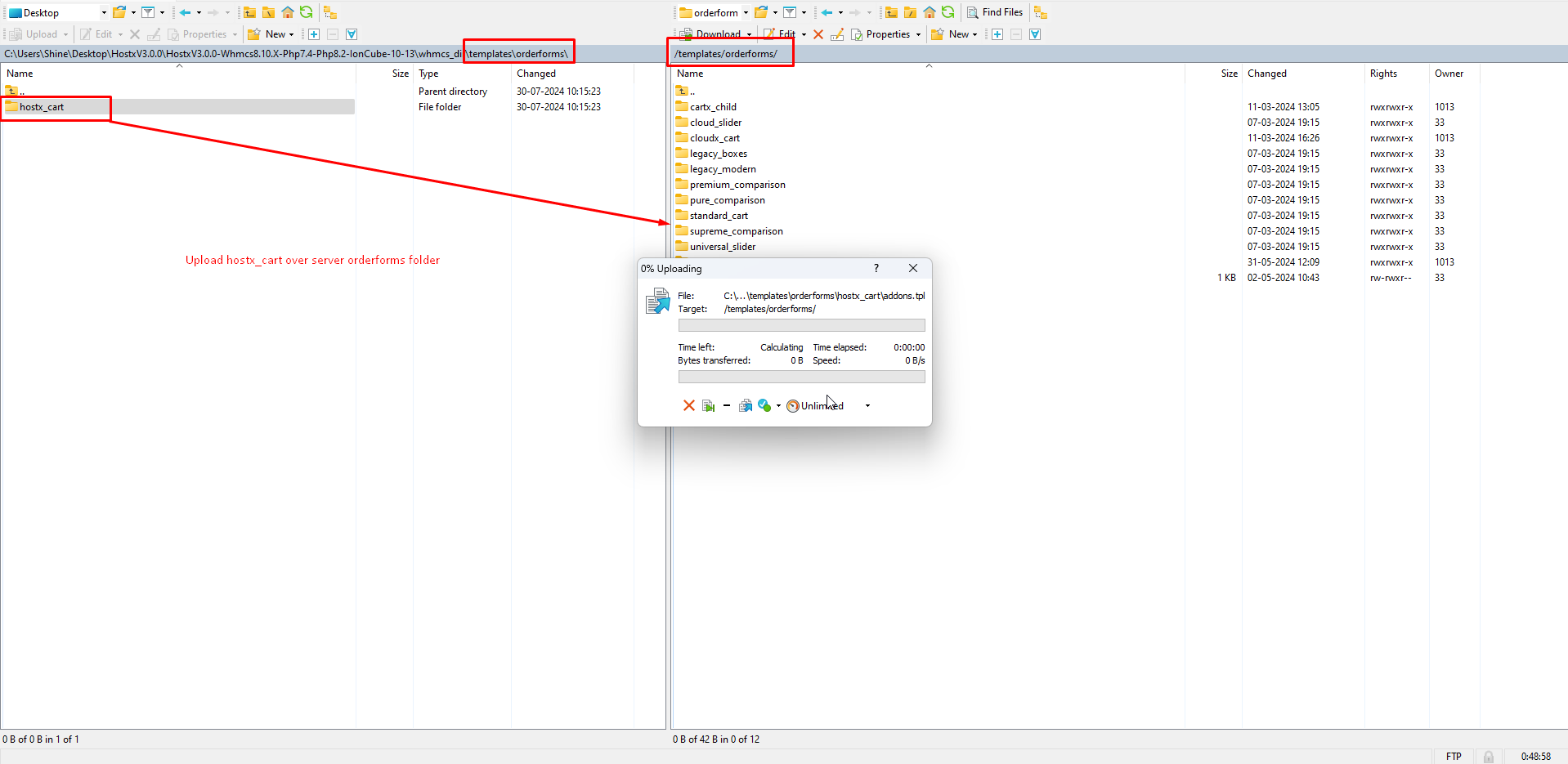Click the skip file icon in upload dialog
Image resolution: width=1568 pixels, height=764 pixels.
(709, 406)
